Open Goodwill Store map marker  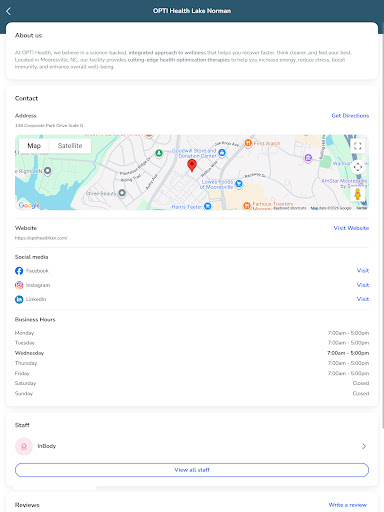point(222,153)
